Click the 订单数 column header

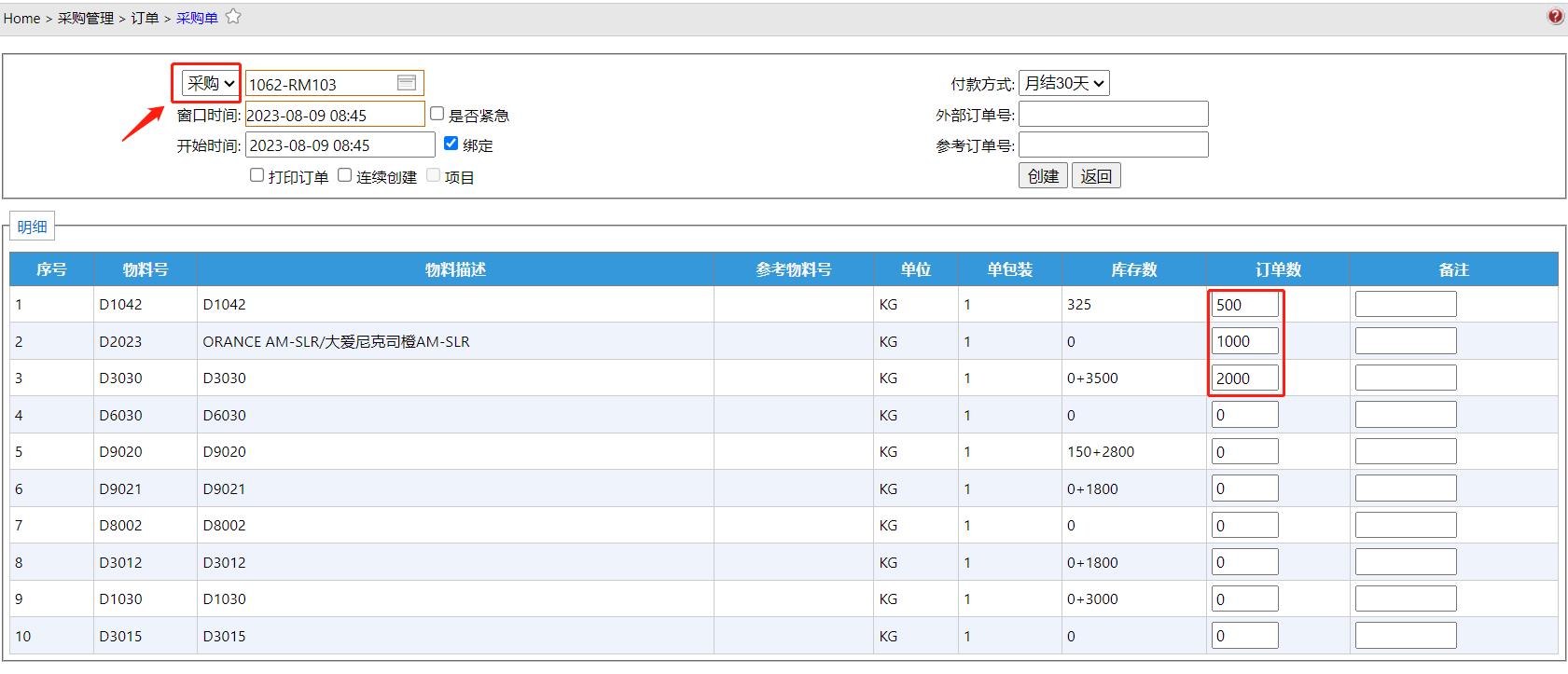[x=1278, y=269]
